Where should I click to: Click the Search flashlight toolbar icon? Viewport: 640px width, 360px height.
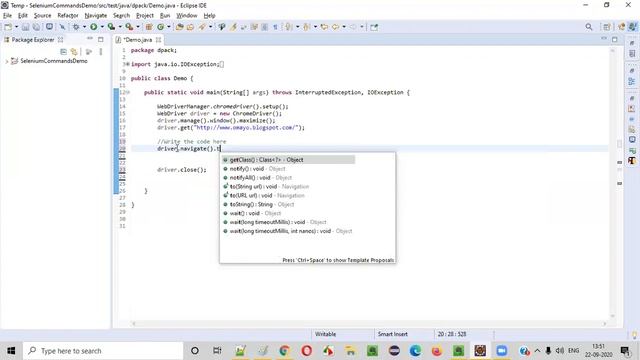202,27
